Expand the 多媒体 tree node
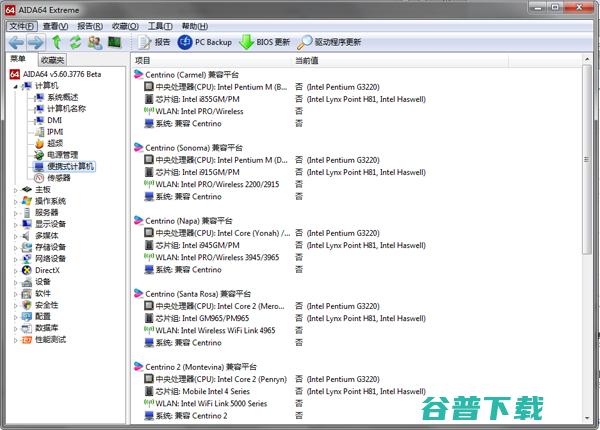Screen dimensions: 600x430 tap(15, 236)
